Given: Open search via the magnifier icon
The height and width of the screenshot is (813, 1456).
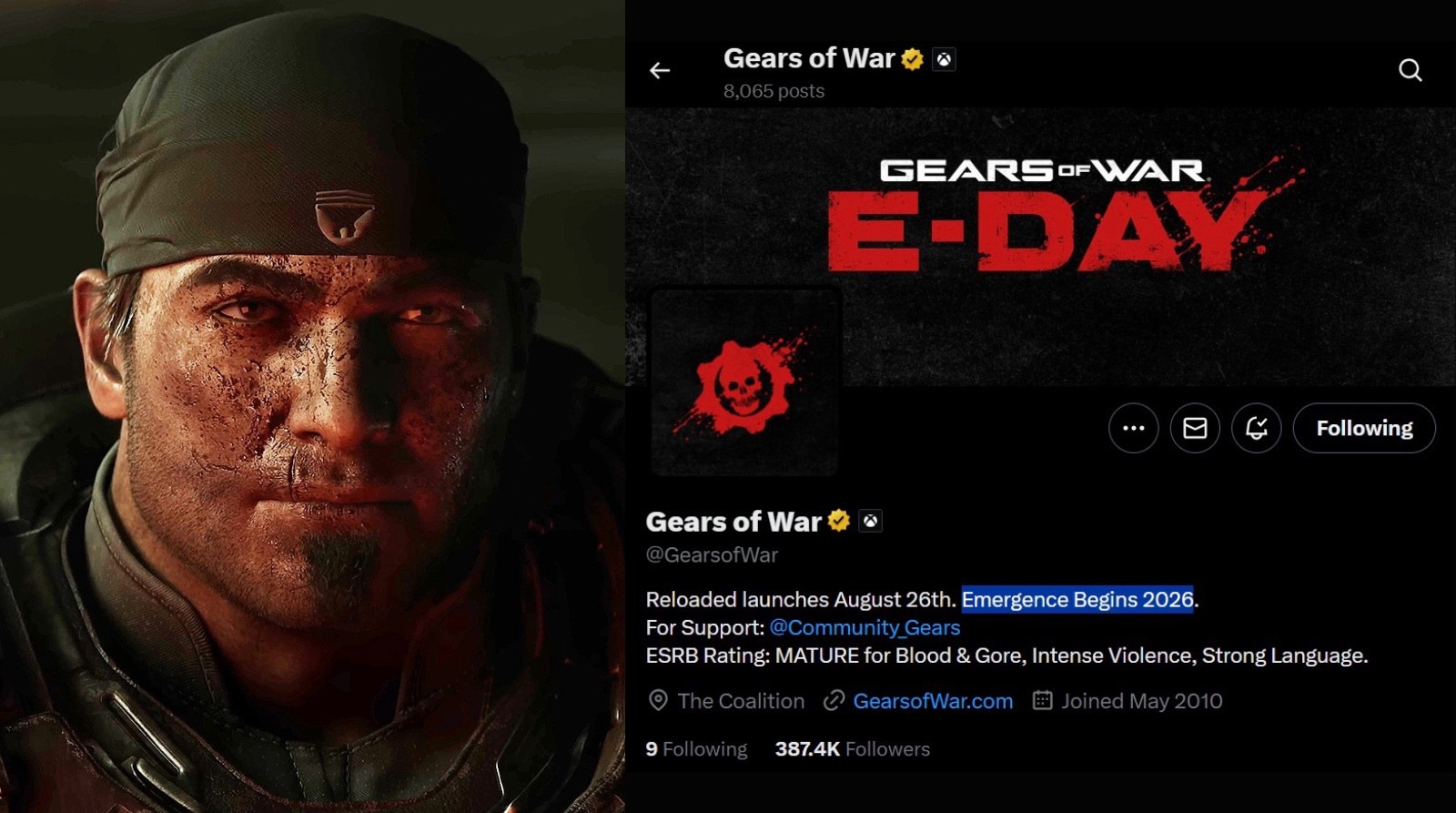Looking at the screenshot, I should coord(1410,70).
